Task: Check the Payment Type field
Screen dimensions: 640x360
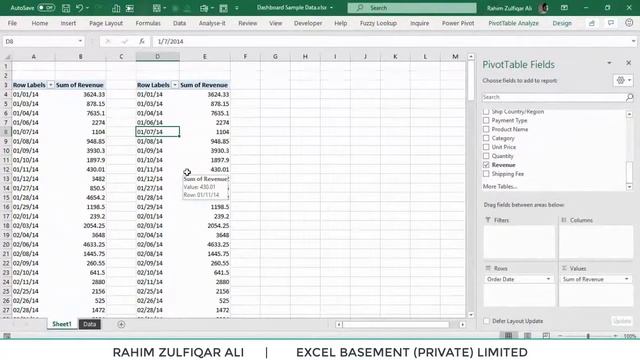Action: click(x=486, y=120)
